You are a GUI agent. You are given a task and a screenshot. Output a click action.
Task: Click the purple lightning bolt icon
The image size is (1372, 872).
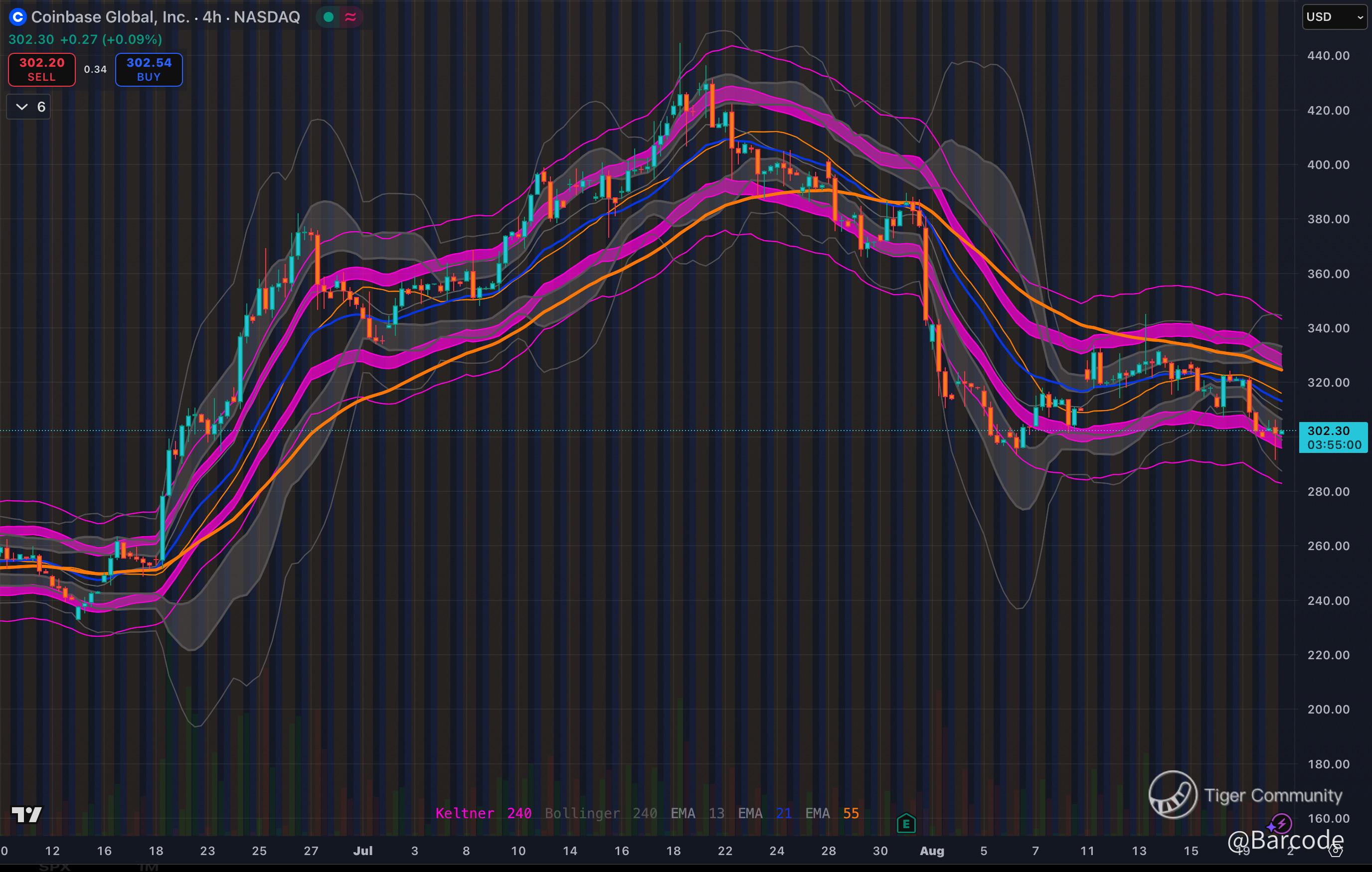[1281, 823]
